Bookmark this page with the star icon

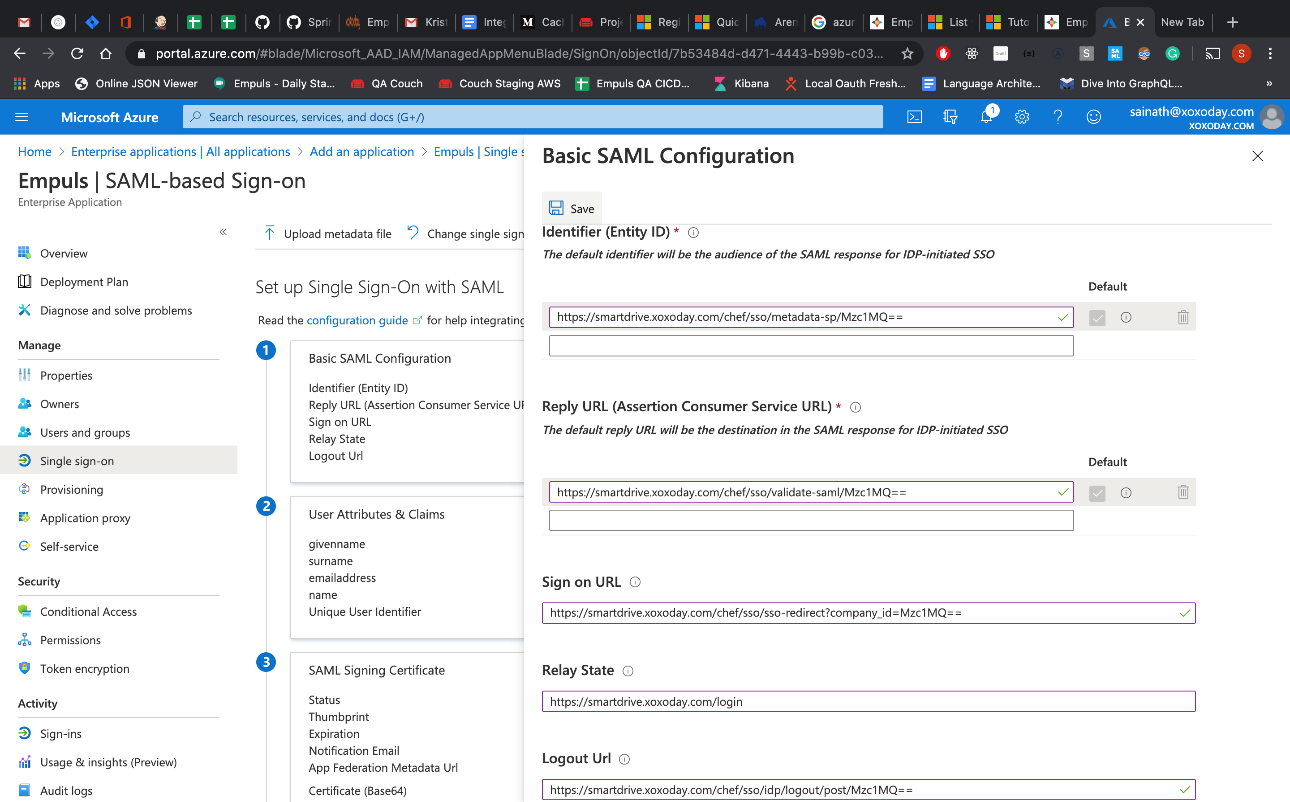tap(907, 53)
